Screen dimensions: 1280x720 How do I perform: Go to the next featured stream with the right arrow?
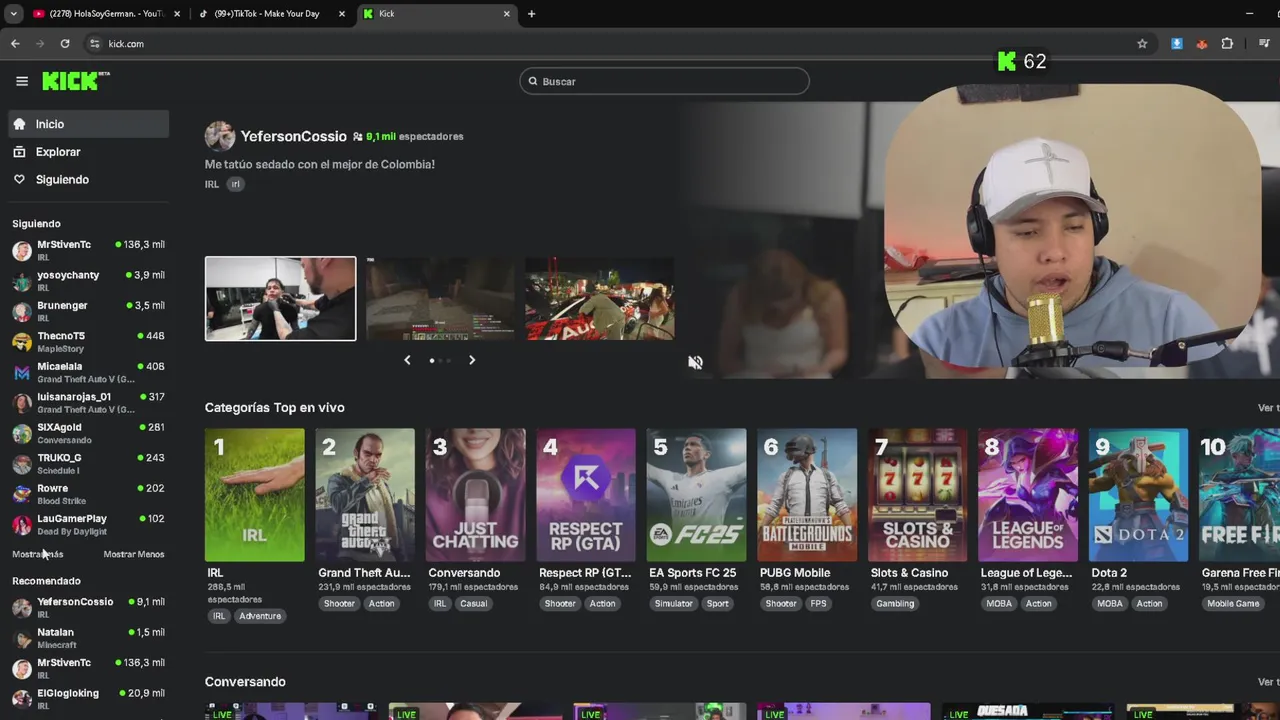click(472, 360)
